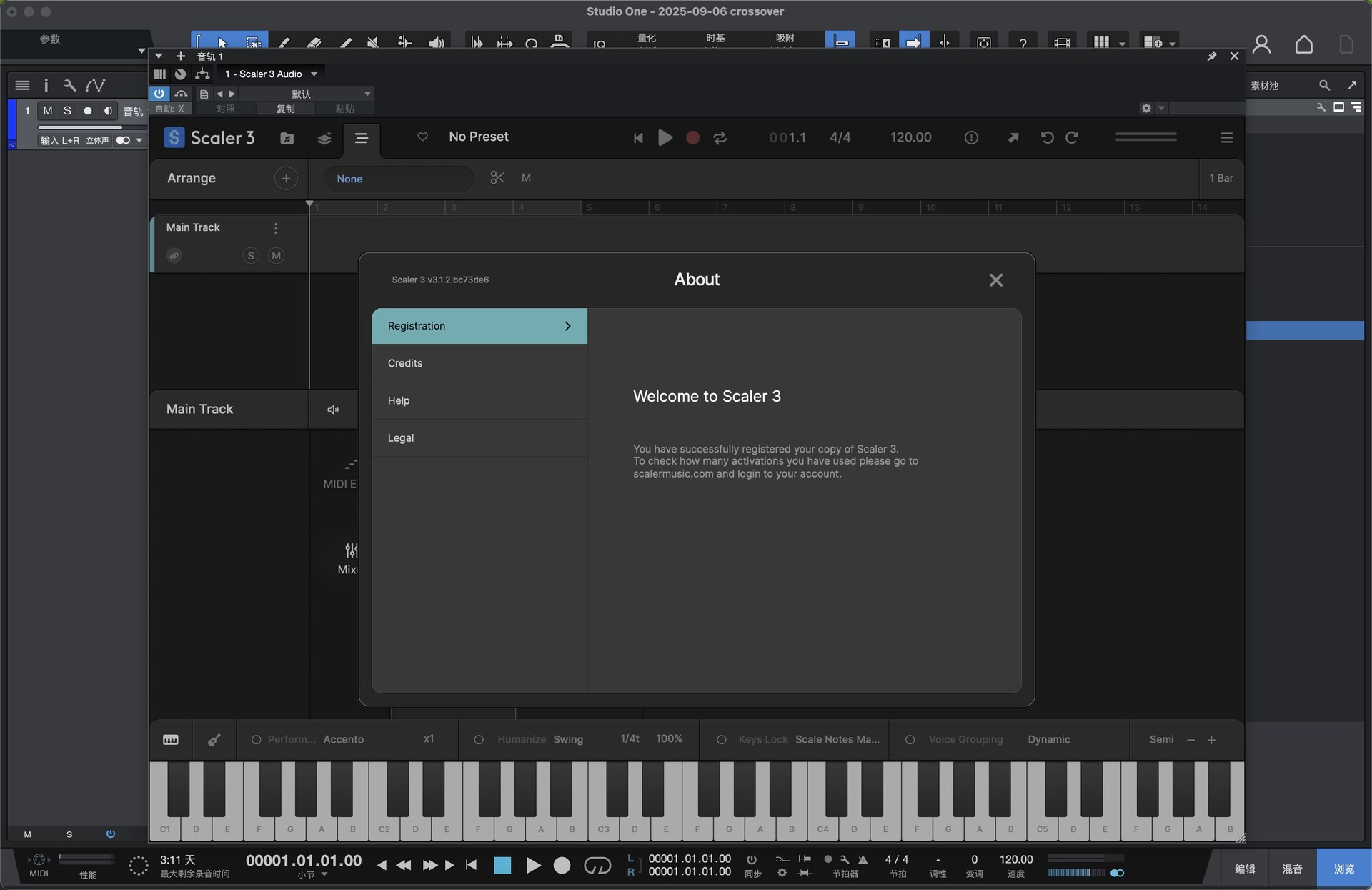Favorite the preset with heart icon
This screenshot has width=1372, height=890.
click(x=423, y=137)
